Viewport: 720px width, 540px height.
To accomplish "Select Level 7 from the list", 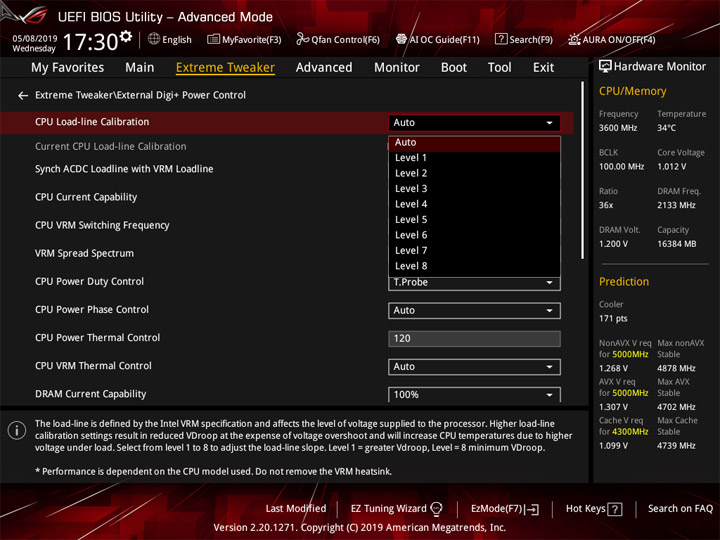I will click(x=474, y=251).
